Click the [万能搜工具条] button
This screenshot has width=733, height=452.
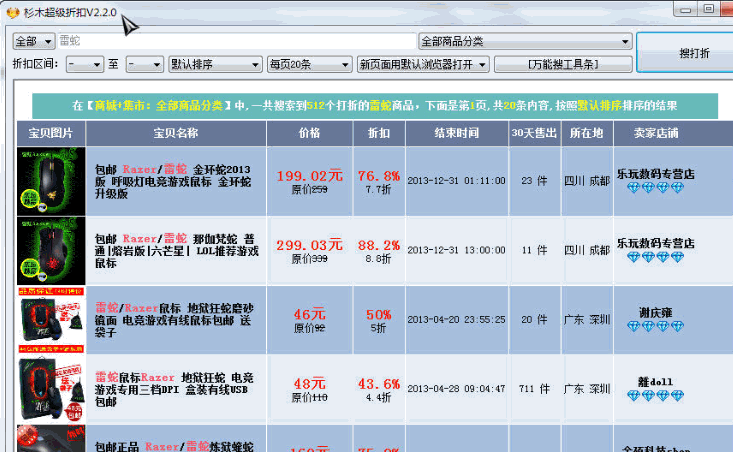coord(563,64)
